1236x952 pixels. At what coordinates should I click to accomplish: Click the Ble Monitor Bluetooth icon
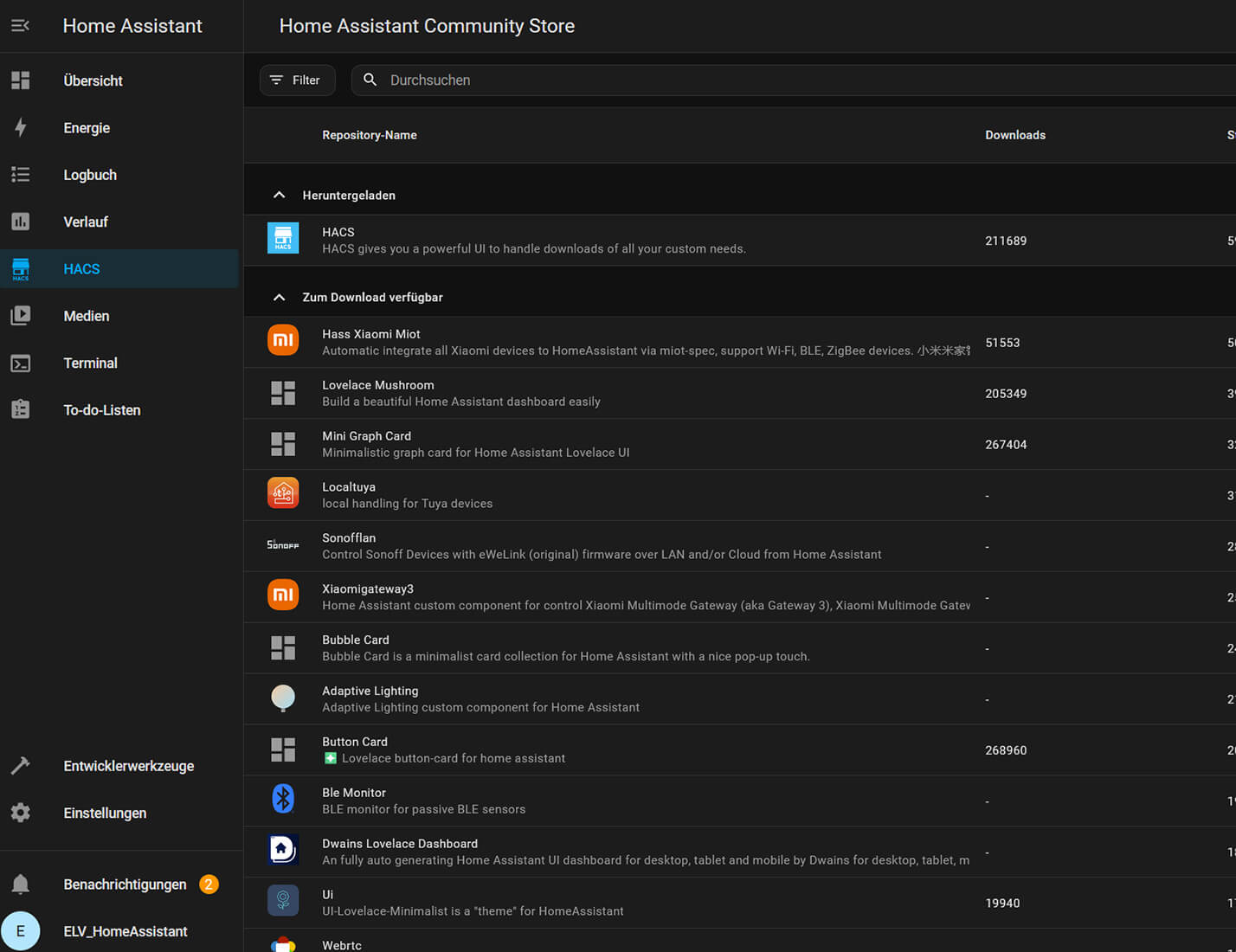click(x=283, y=800)
